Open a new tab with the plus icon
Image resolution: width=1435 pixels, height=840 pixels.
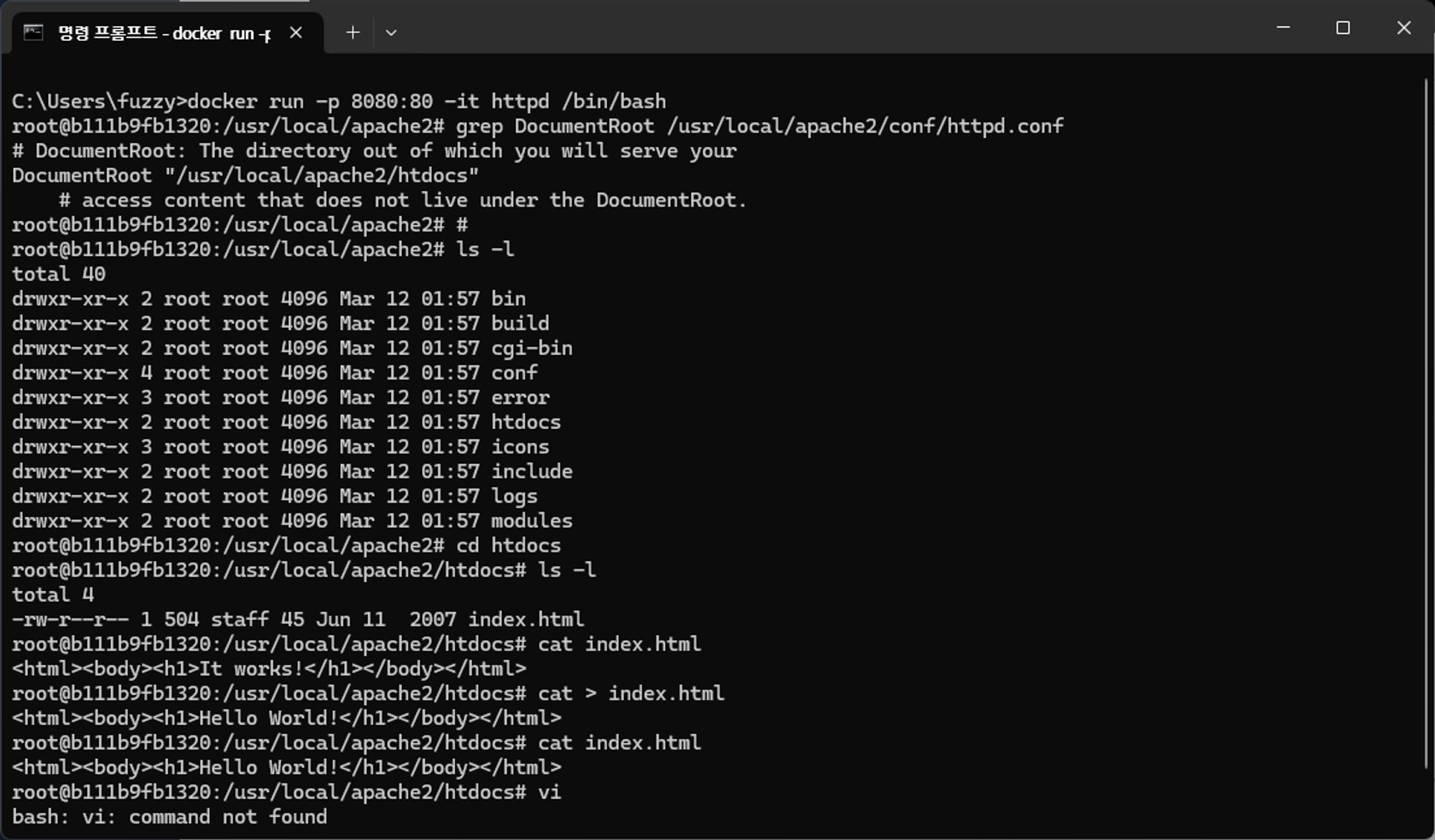tap(352, 32)
